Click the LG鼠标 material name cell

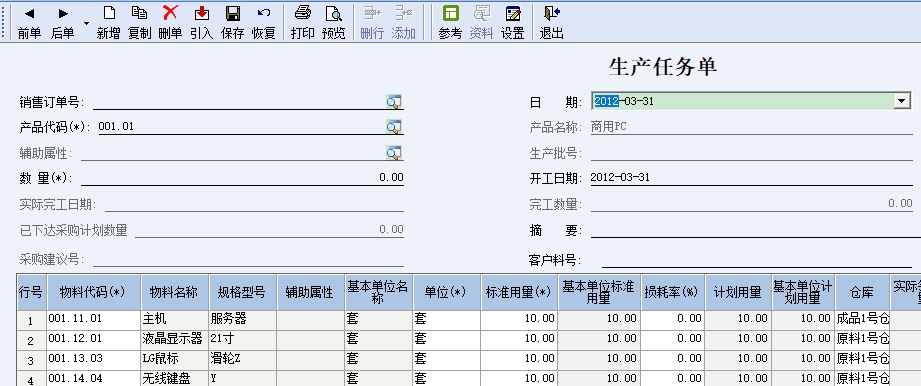point(174,359)
